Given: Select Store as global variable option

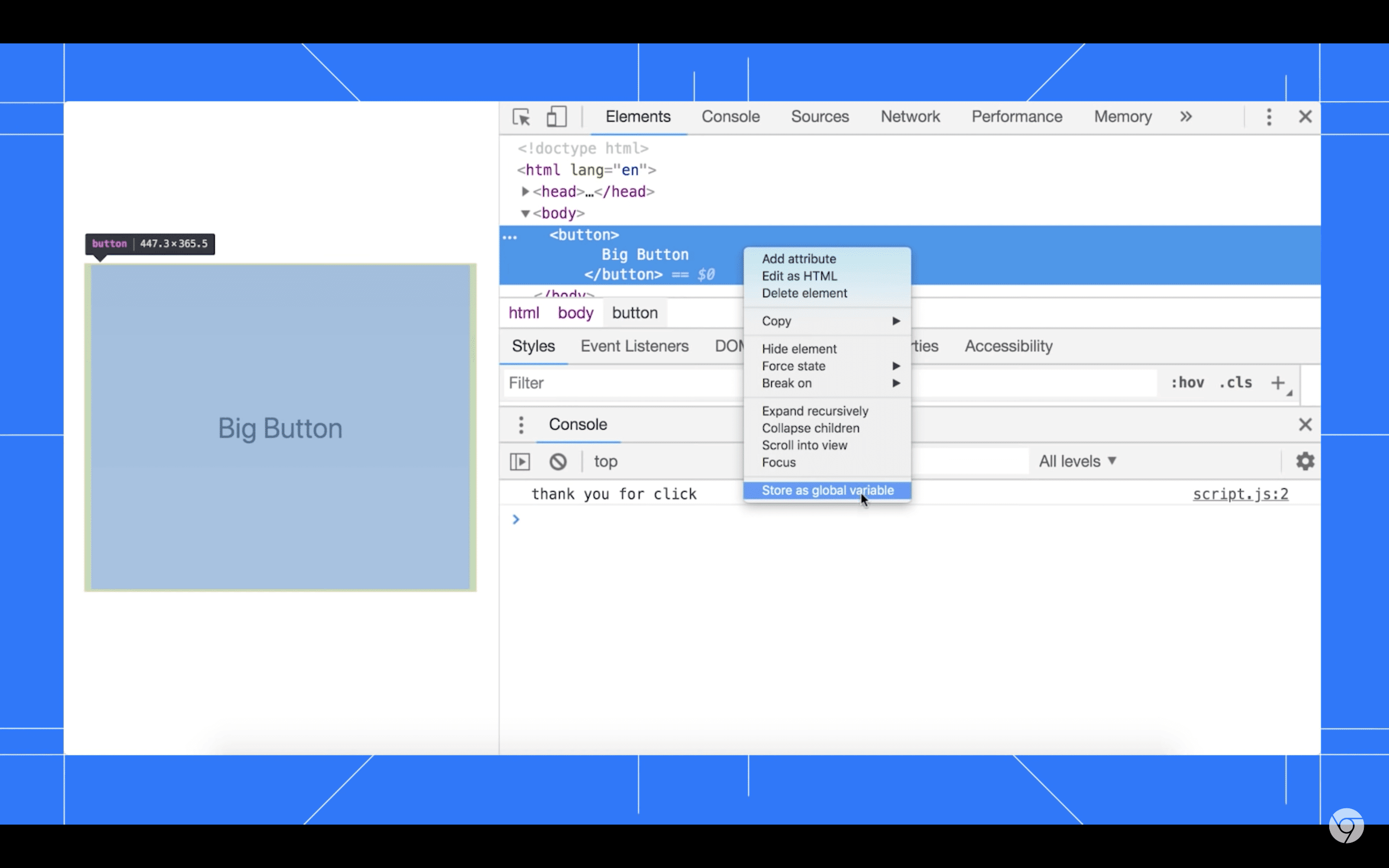Looking at the screenshot, I should 827,490.
